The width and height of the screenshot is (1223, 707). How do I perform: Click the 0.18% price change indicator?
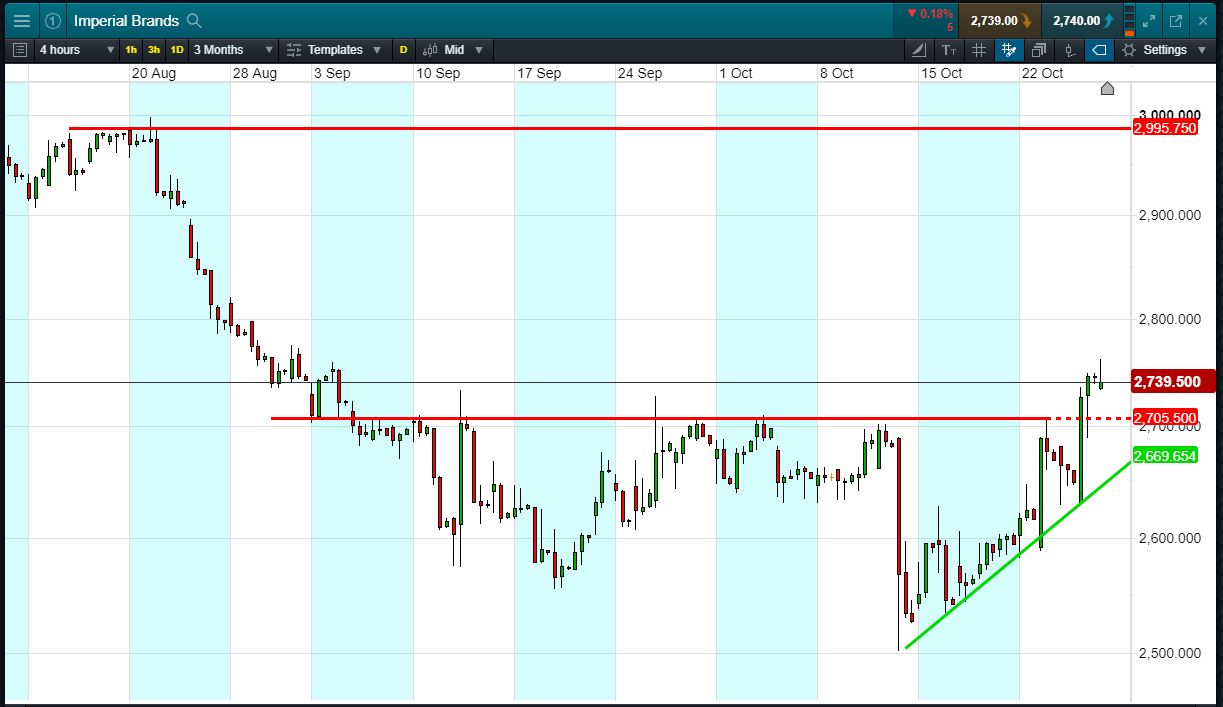pyautogui.click(x=930, y=14)
